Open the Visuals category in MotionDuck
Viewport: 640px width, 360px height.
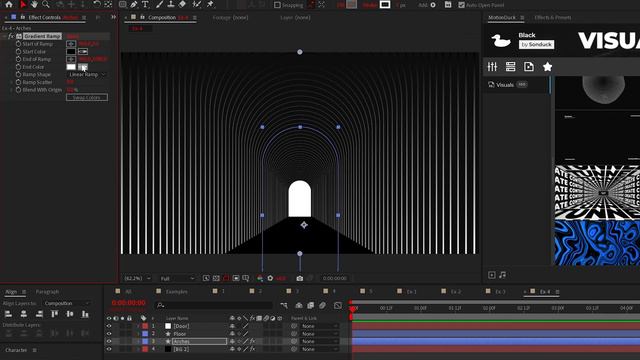click(505, 85)
